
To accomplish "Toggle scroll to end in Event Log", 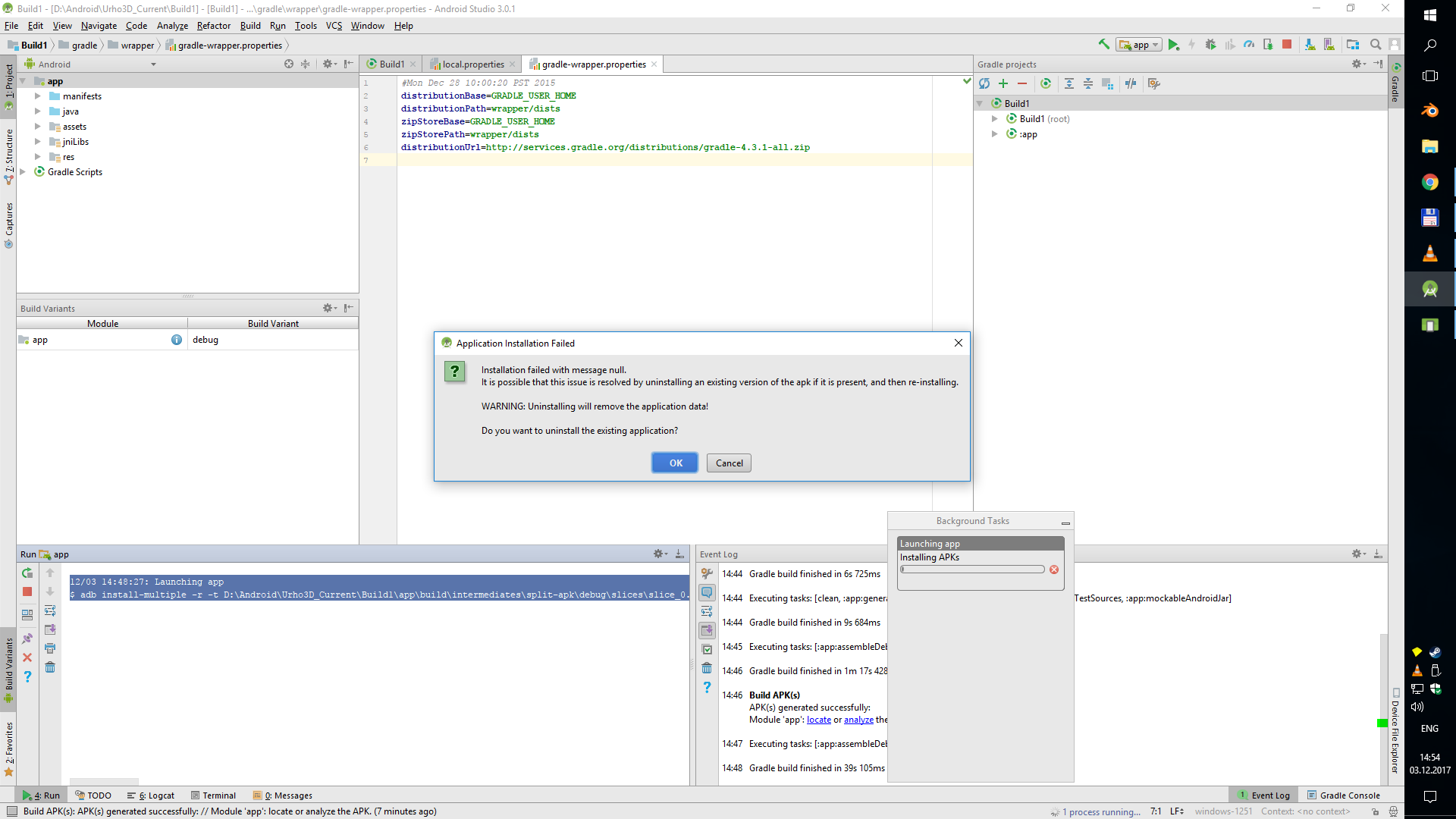I will 707,630.
